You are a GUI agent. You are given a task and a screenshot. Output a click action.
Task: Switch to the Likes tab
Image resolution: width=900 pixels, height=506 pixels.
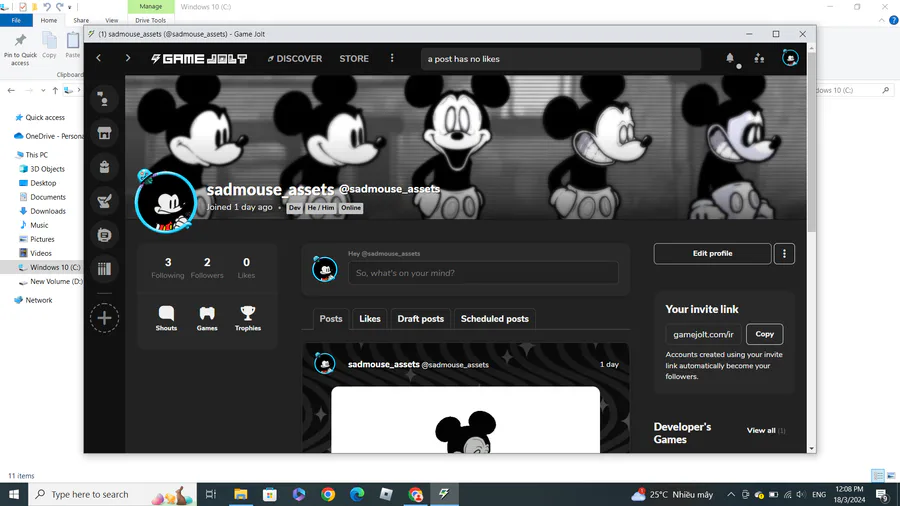click(370, 319)
